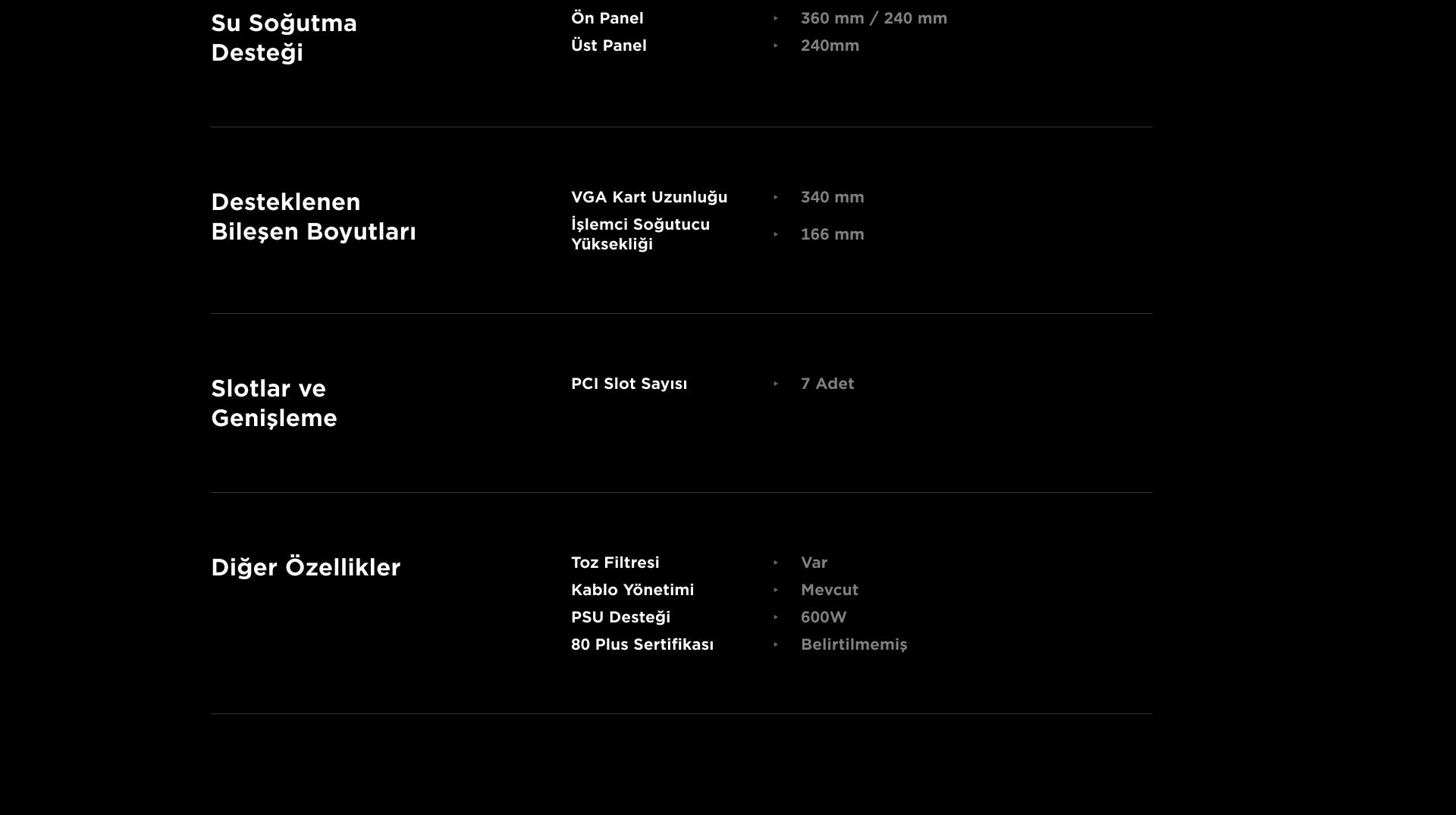Image resolution: width=1456 pixels, height=815 pixels.
Task: Select the Kablo Yönetimi label
Action: [632, 590]
